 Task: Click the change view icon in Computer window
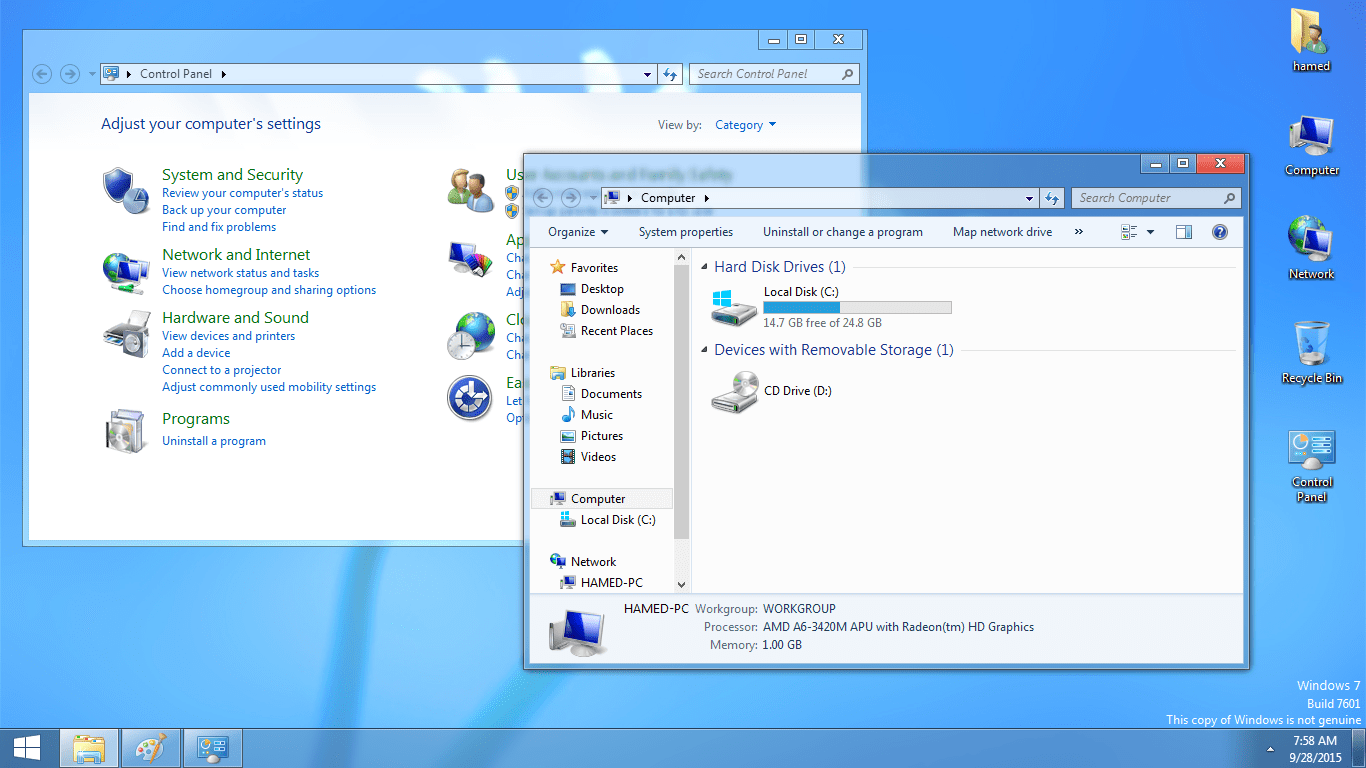tap(1130, 232)
